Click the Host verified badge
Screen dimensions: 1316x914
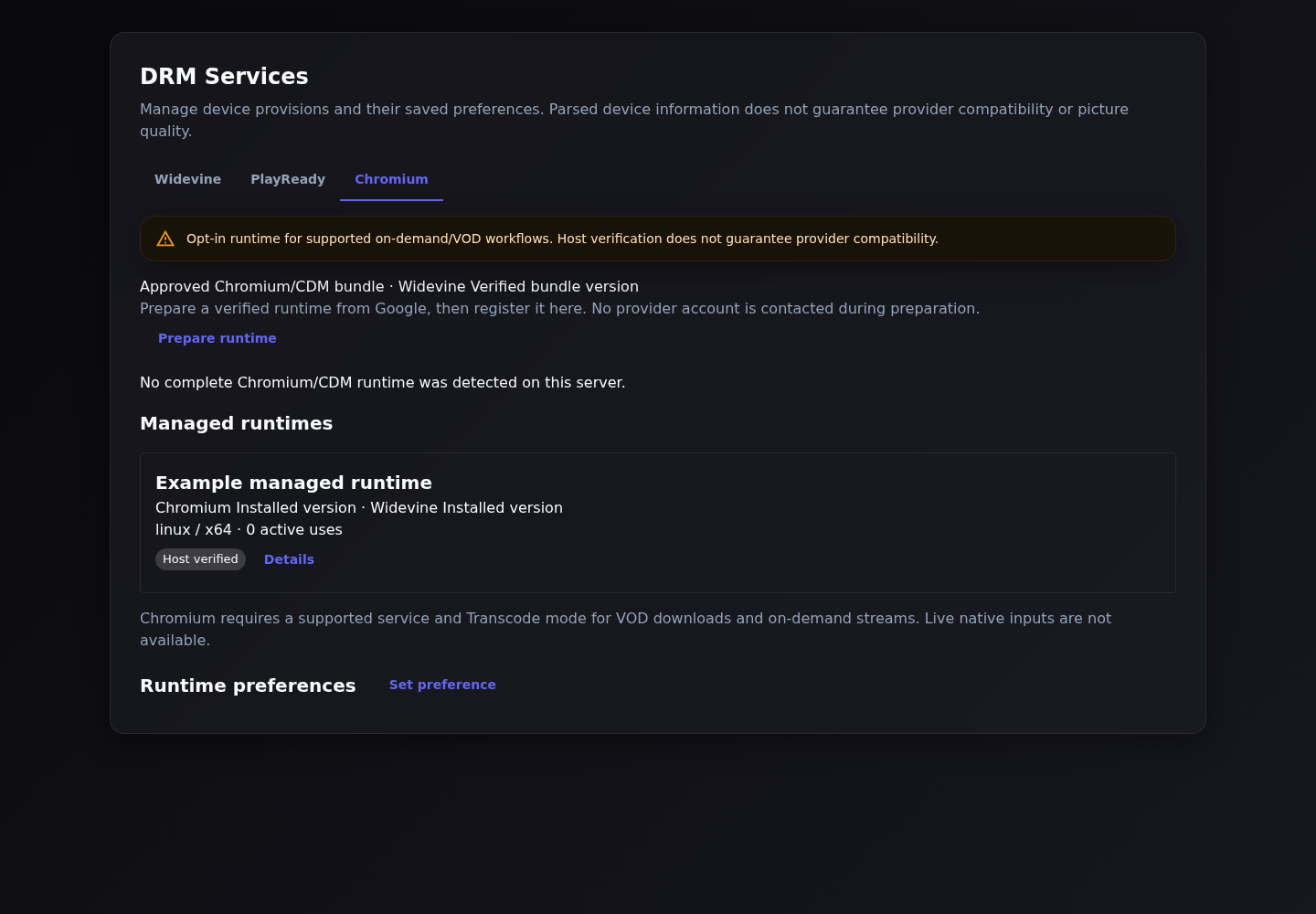click(200, 559)
